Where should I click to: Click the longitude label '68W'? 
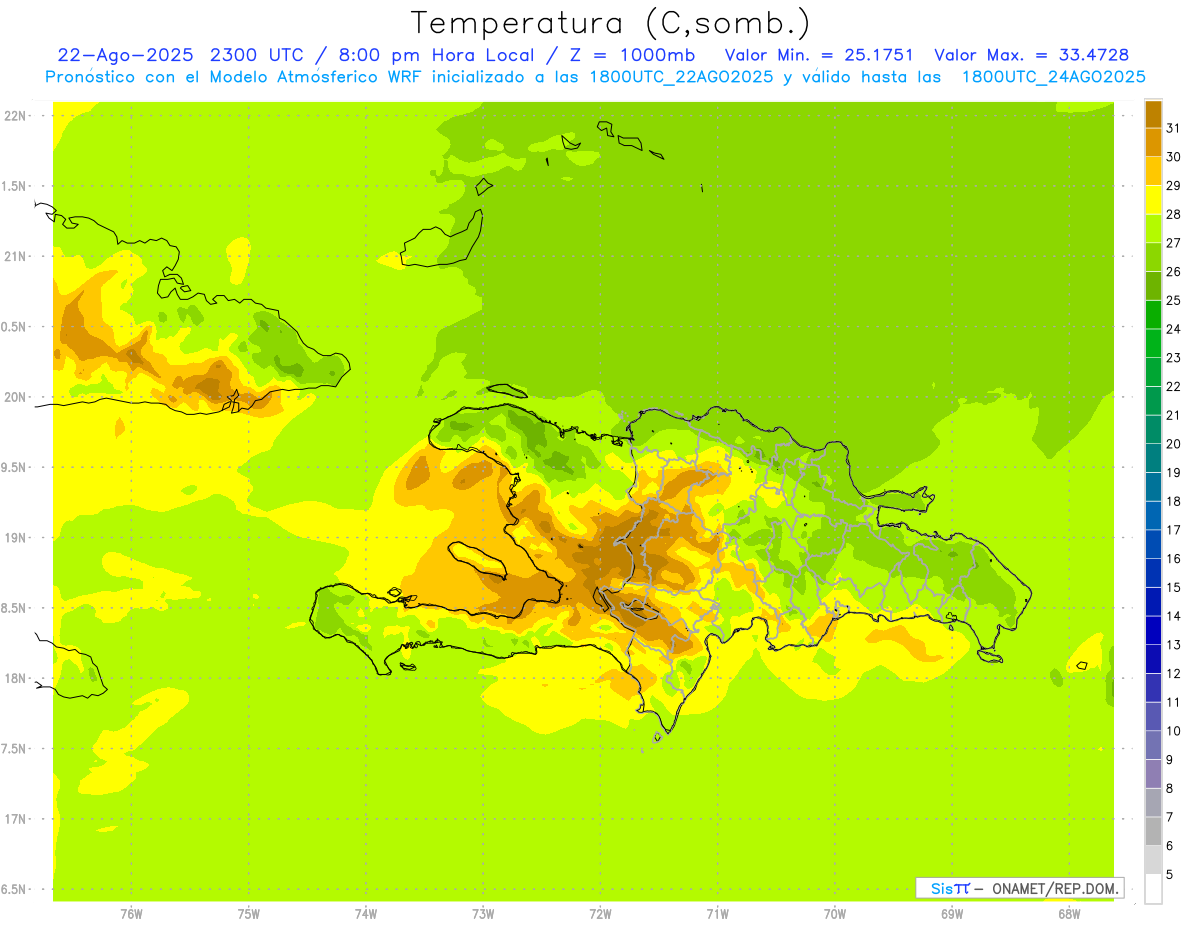coord(1069,914)
